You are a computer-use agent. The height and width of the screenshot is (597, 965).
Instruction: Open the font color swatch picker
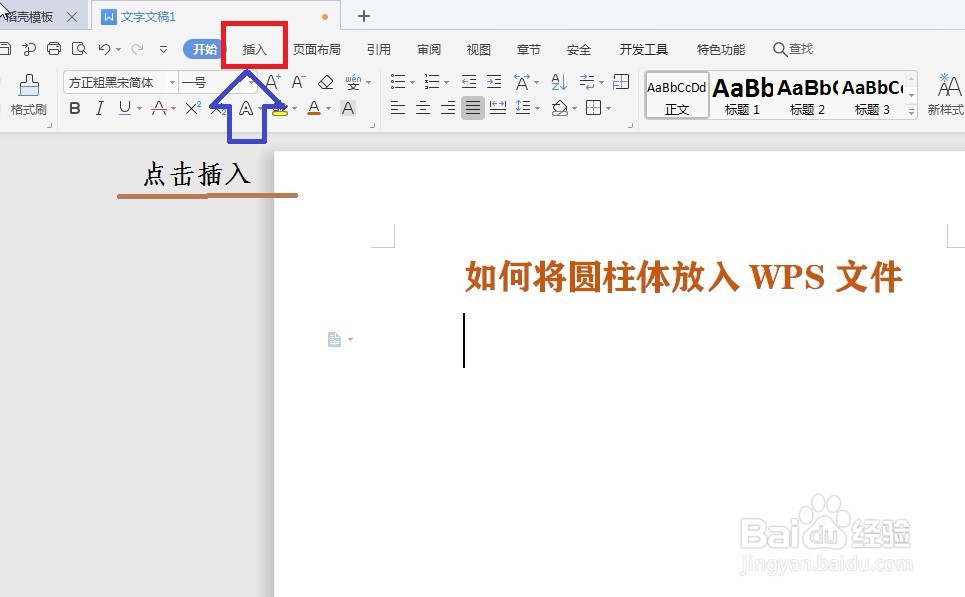pyautogui.click(x=313, y=108)
